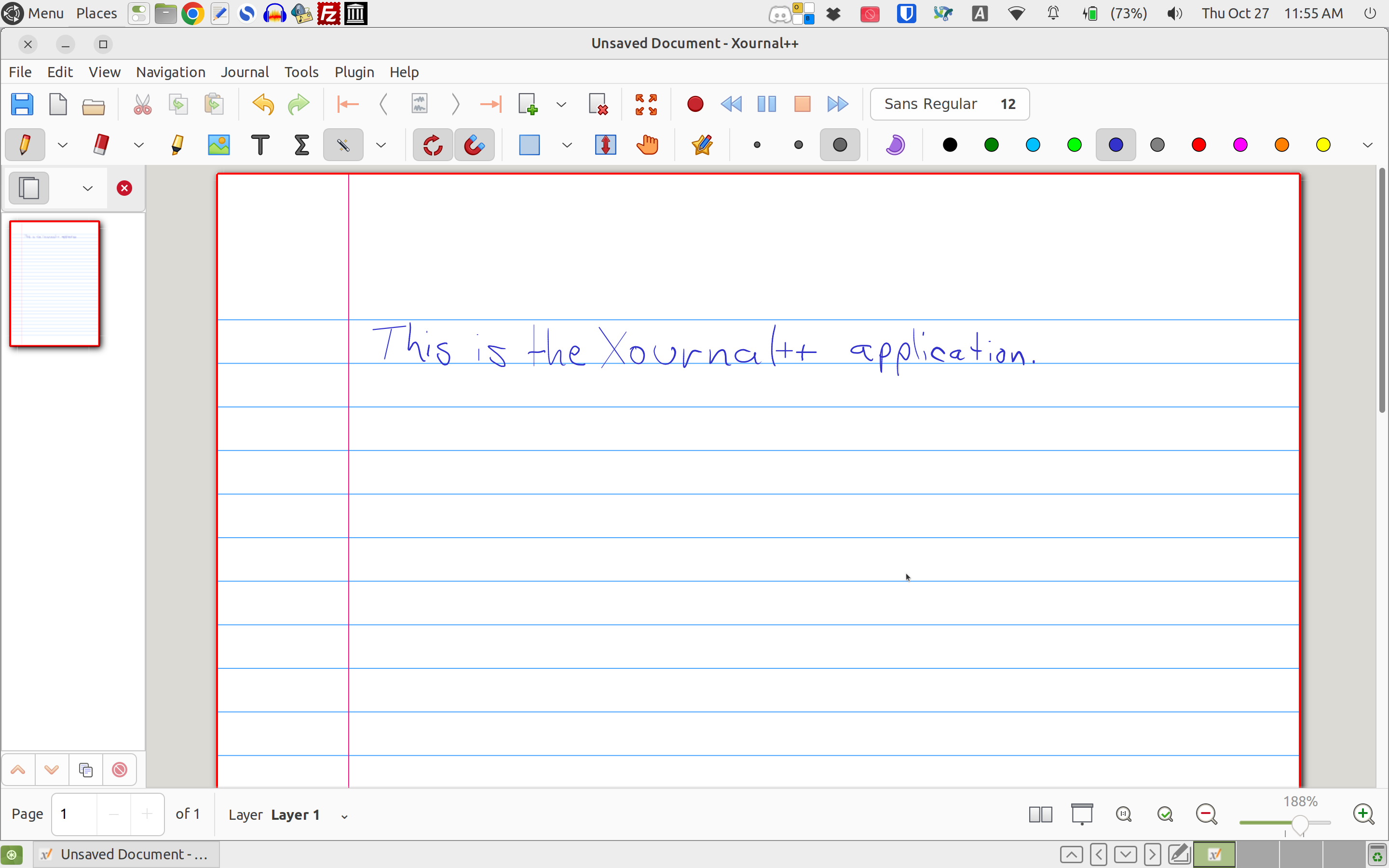Toggle presentation mode

point(1082,814)
